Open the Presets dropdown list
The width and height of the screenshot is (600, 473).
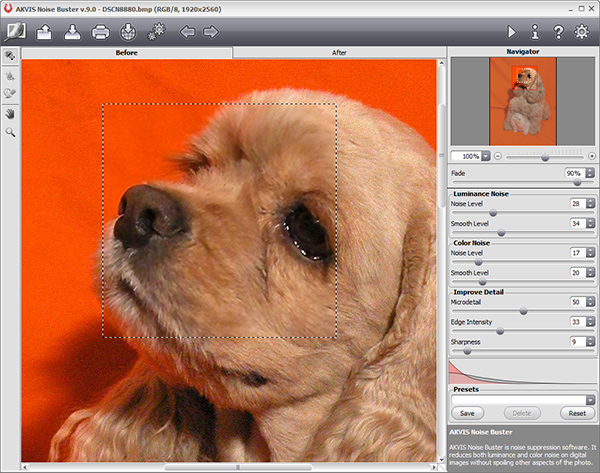point(590,400)
